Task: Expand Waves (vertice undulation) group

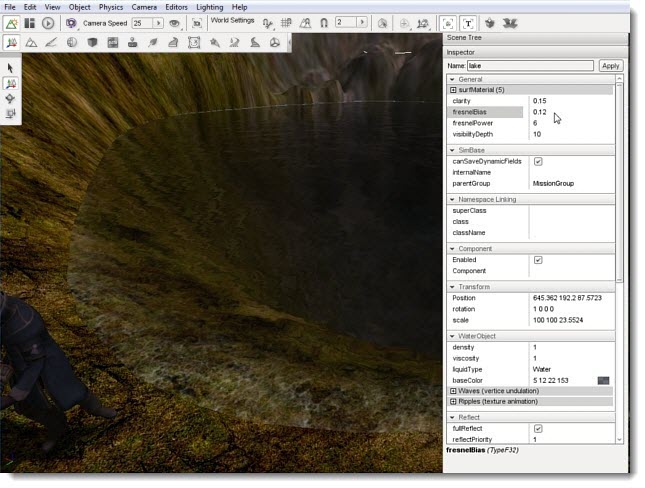Action: [x=453, y=390]
